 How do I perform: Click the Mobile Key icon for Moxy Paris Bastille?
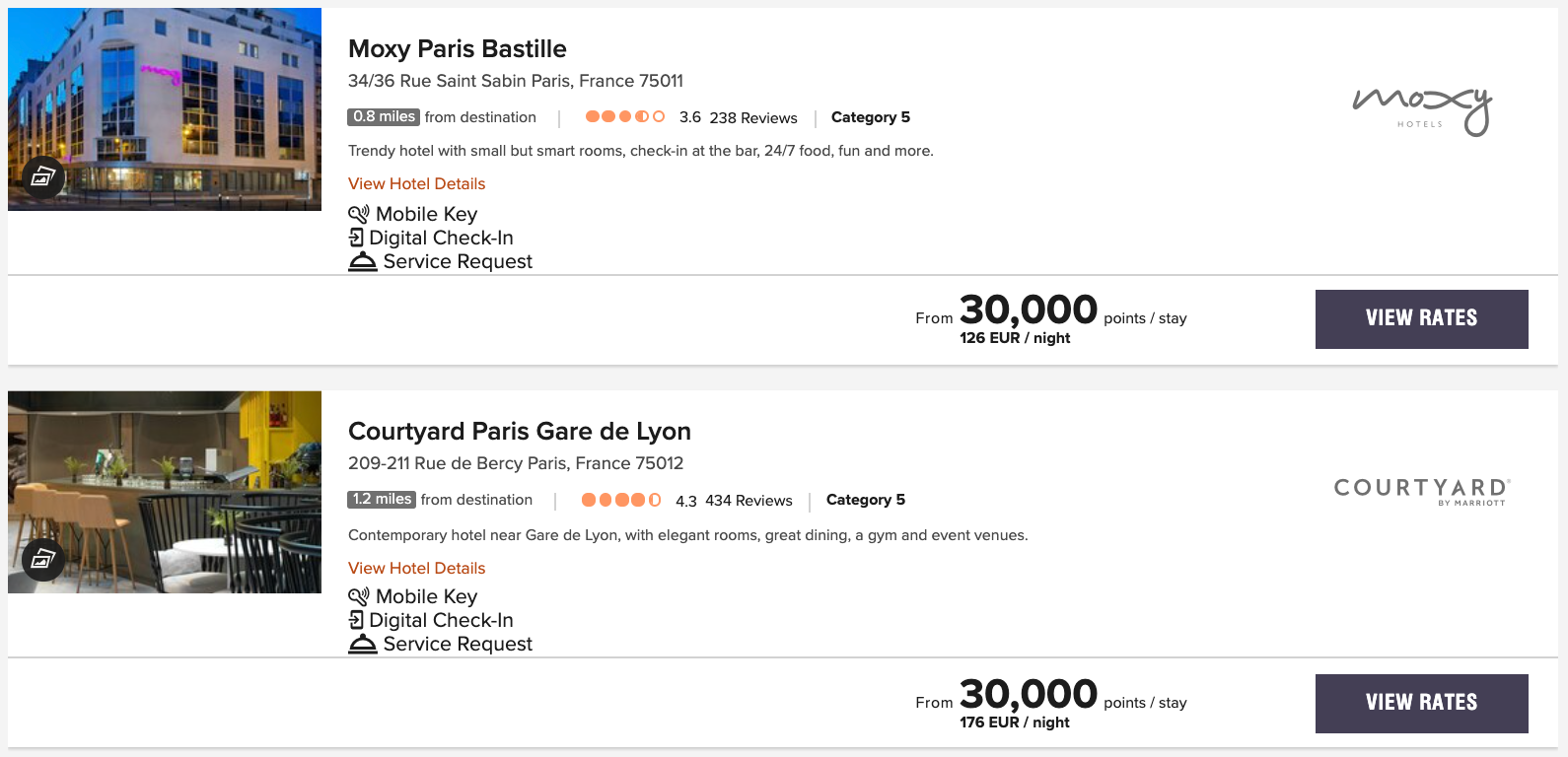(359, 213)
